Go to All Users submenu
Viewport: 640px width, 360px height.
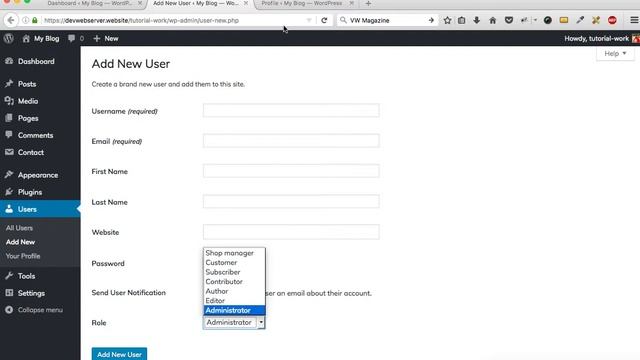19,228
